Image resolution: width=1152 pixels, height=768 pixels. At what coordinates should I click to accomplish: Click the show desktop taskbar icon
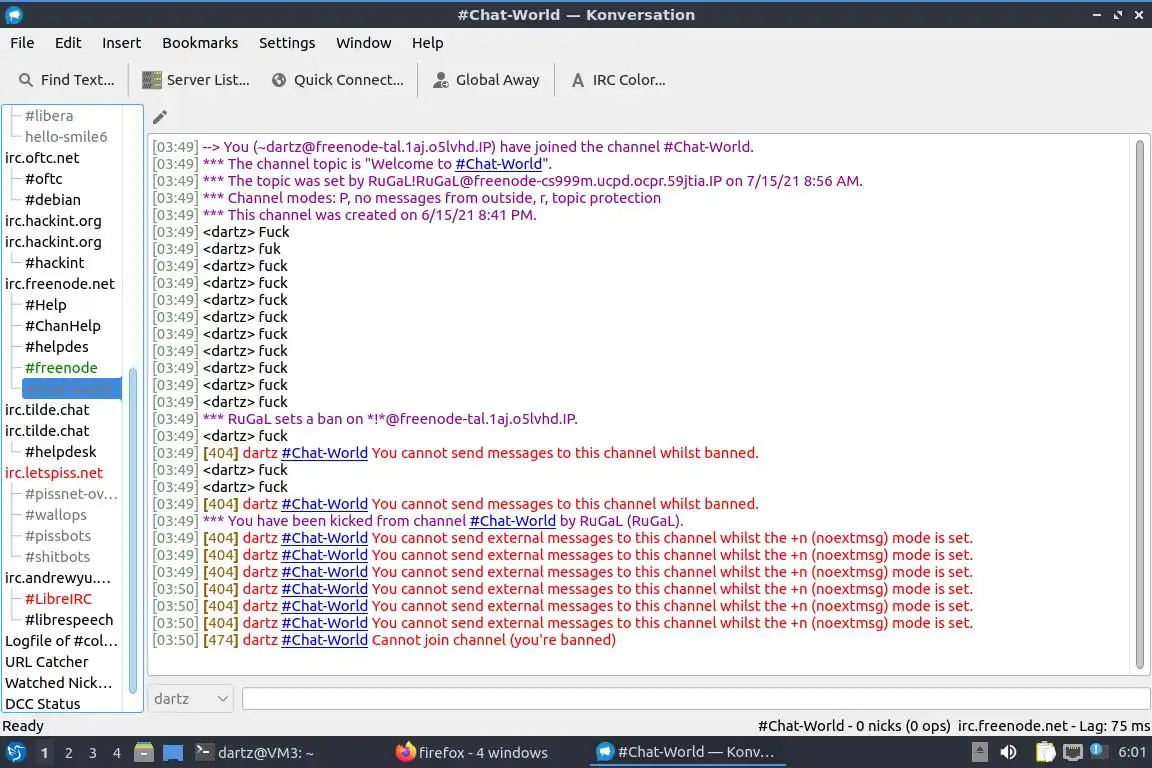click(x=173, y=753)
